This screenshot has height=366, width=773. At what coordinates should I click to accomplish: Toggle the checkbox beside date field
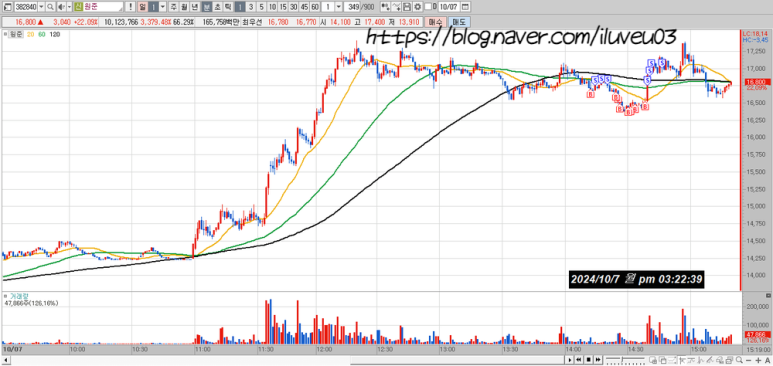427,7
